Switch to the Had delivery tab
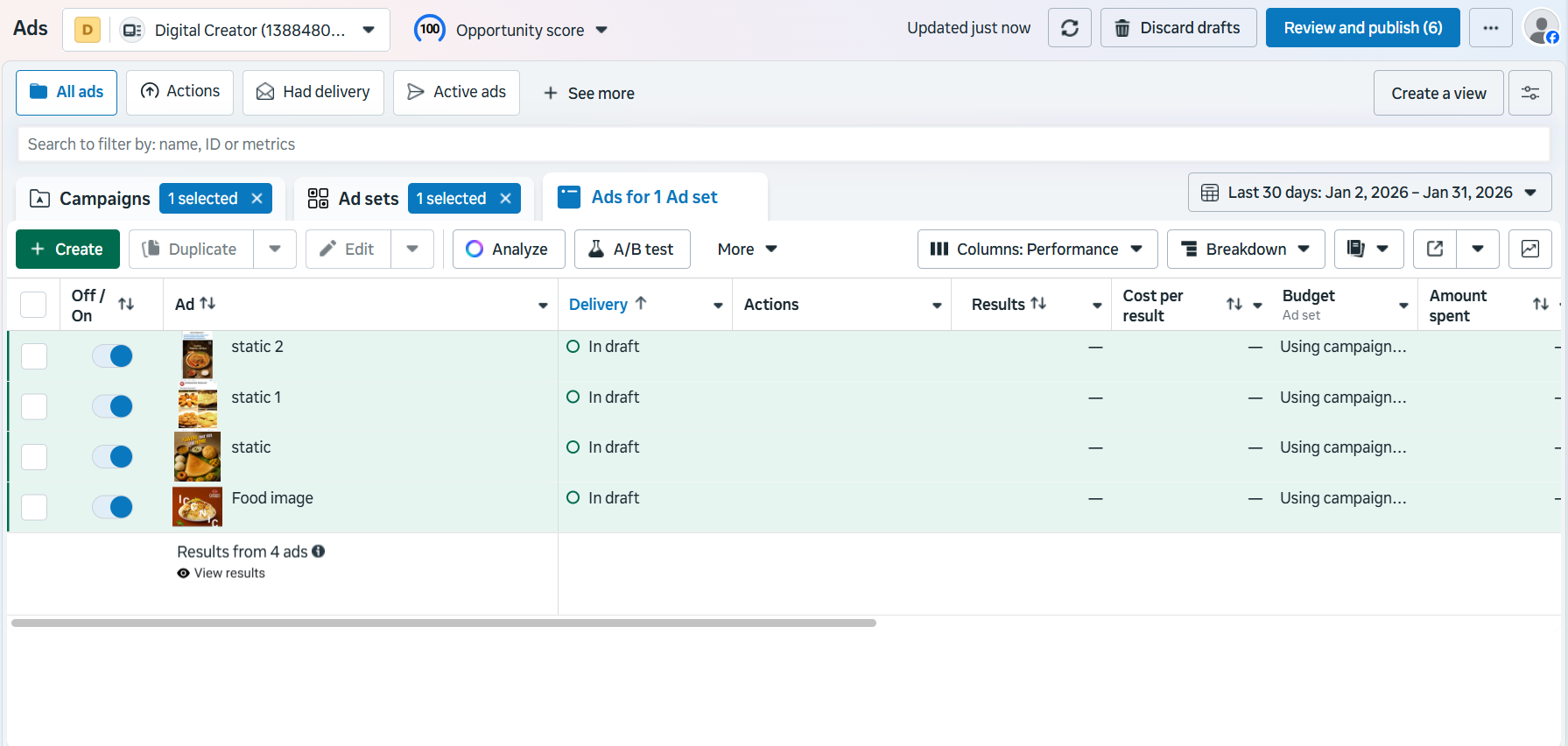 [x=313, y=92]
